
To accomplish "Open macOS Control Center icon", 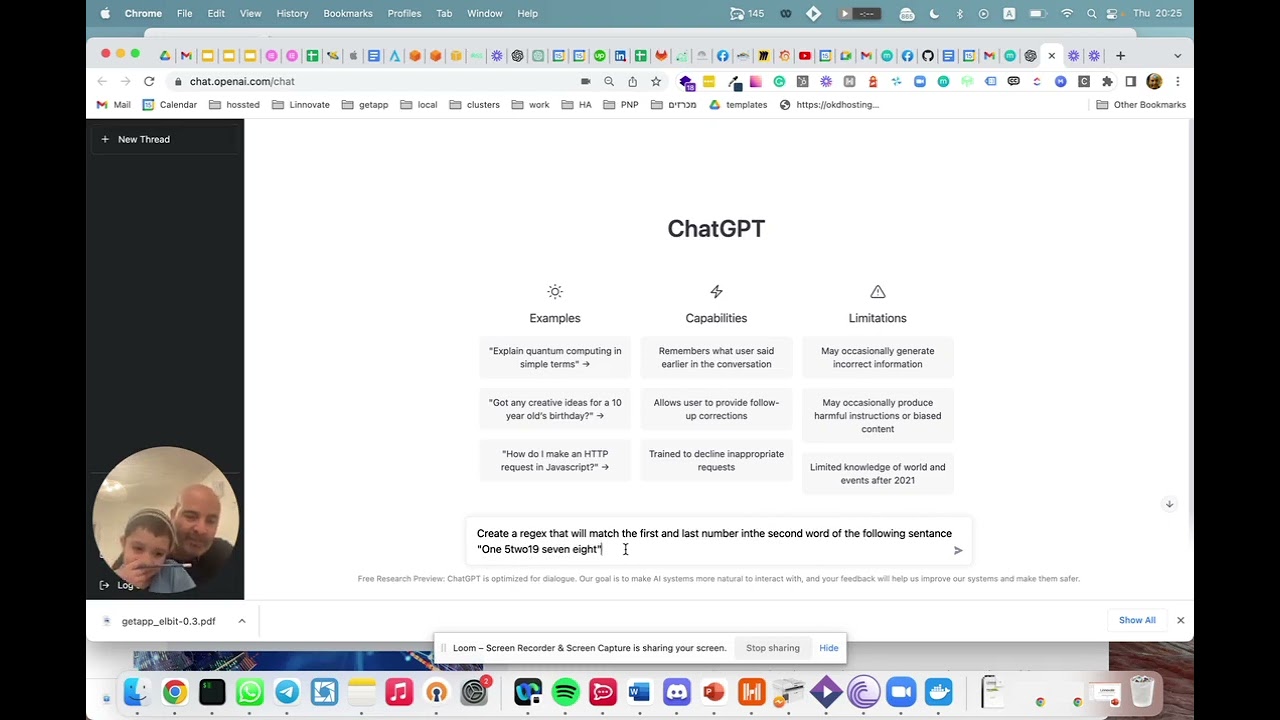I will [1114, 13].
